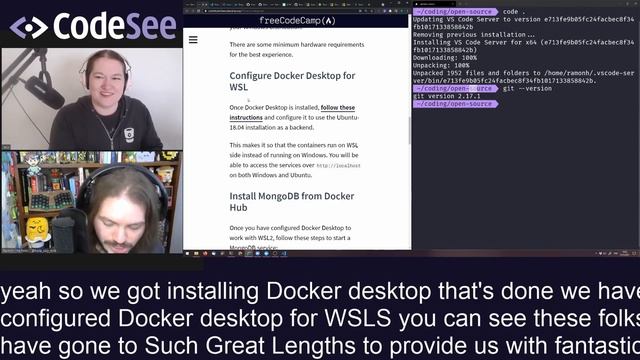Select the terminal window tab
The width and height of the screenshot is (640, 360).
pos(434,4)
